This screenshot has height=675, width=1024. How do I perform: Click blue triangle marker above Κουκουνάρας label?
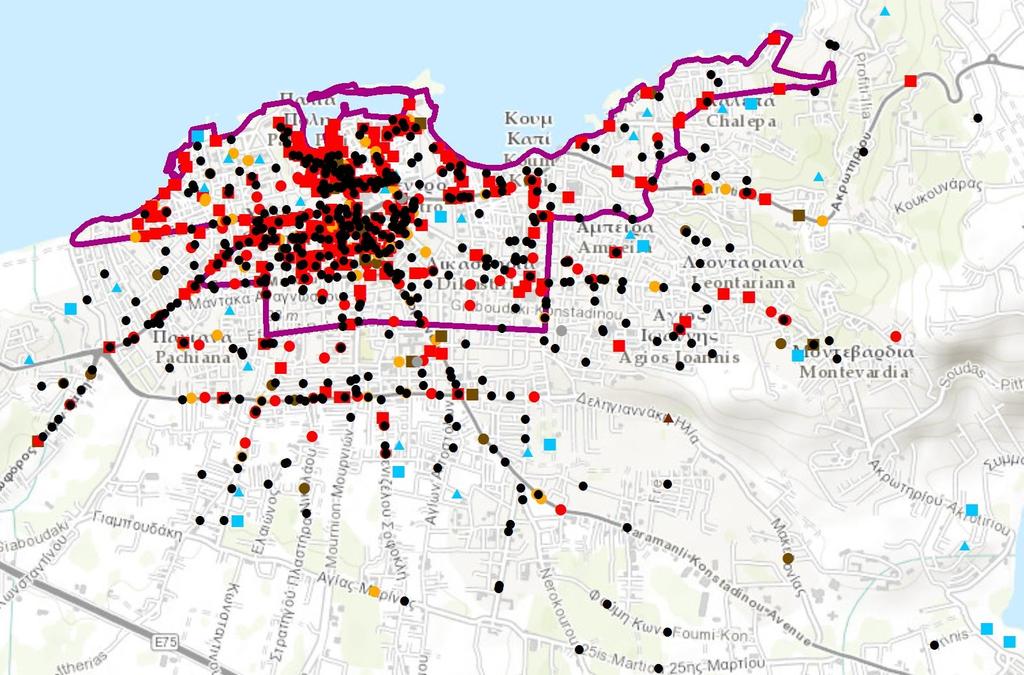click(818, 177)
